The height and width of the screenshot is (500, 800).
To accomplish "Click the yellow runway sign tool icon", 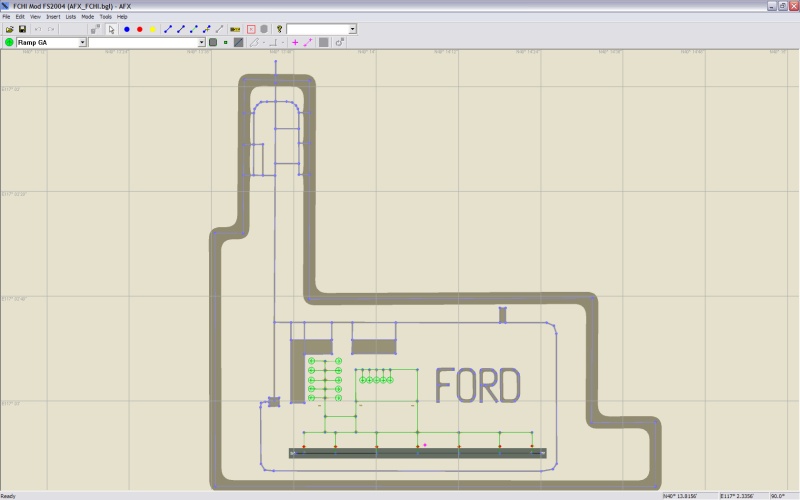I will pyautogui.click(x=235, y=29).
